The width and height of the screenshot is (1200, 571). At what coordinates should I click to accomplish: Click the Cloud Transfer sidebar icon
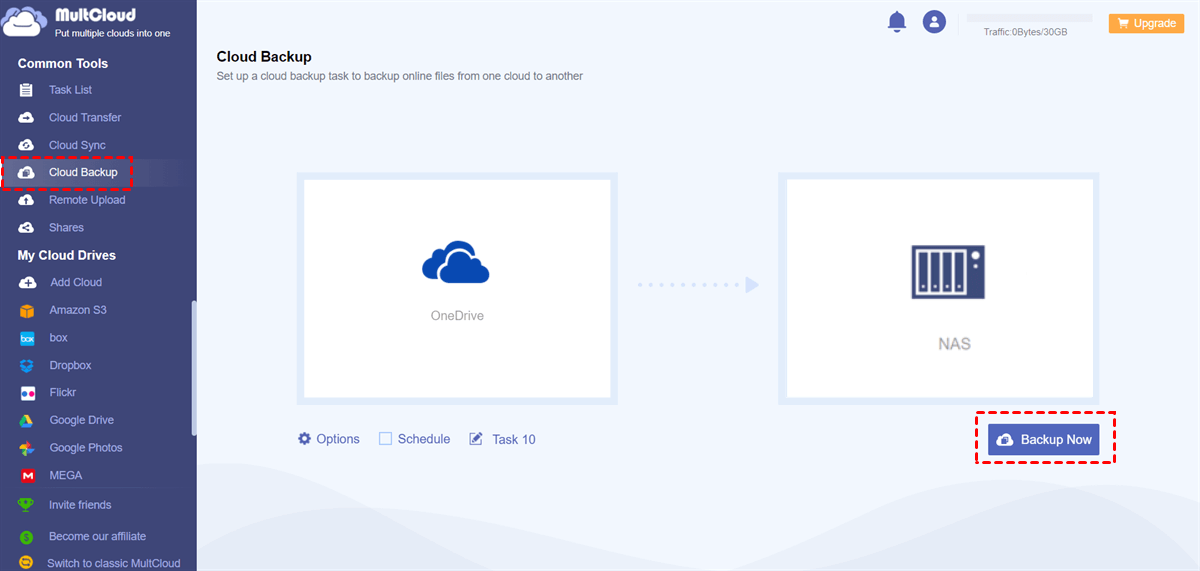27,117
